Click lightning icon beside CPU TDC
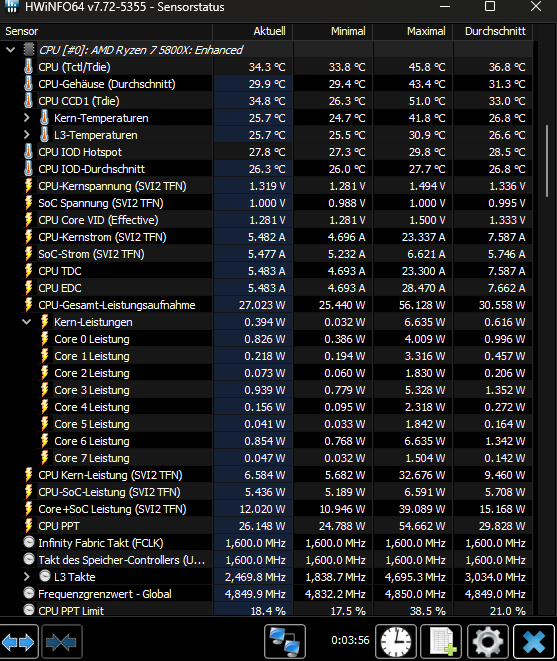557x661 pixels. tap(28, 271)
